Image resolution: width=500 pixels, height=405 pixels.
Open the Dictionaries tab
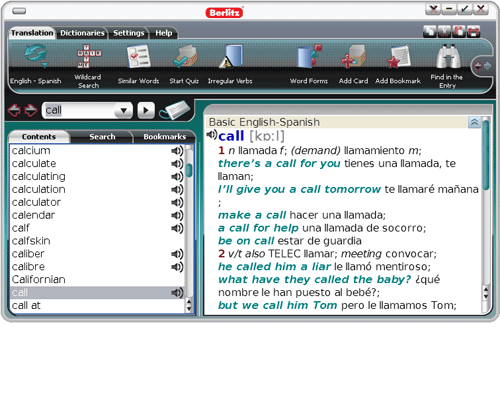82,33
